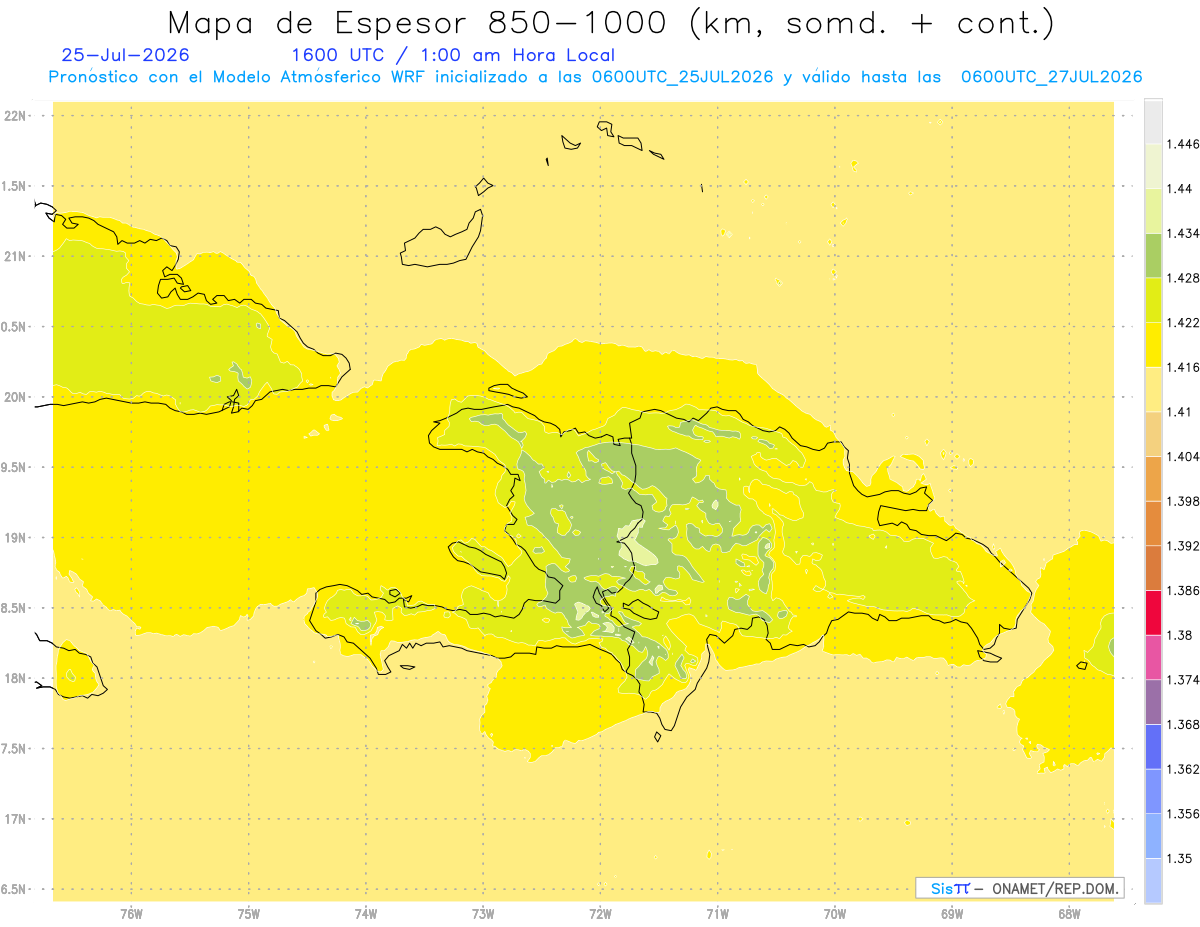Click the 'Pronóstico con el Modelo Atmósferico WRF' line
The image size is (1200, 927).
(x=238, y=77)
